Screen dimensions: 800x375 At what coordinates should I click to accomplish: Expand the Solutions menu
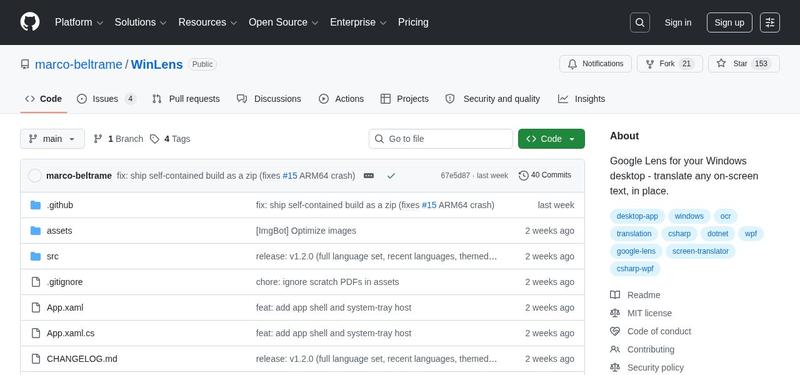click(140, 22)
